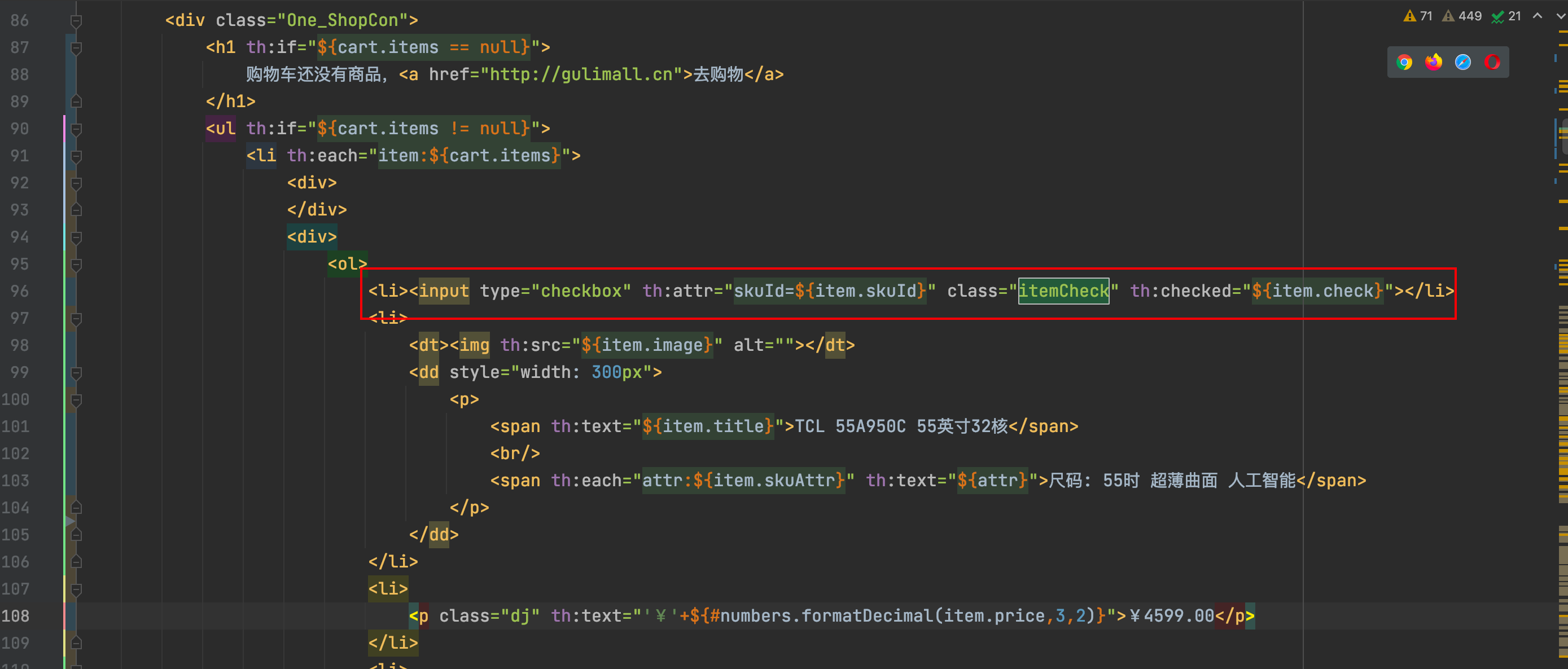
Task: Click line number 86 in gutter
Action: pyautogui.click(x=20, y=21)
